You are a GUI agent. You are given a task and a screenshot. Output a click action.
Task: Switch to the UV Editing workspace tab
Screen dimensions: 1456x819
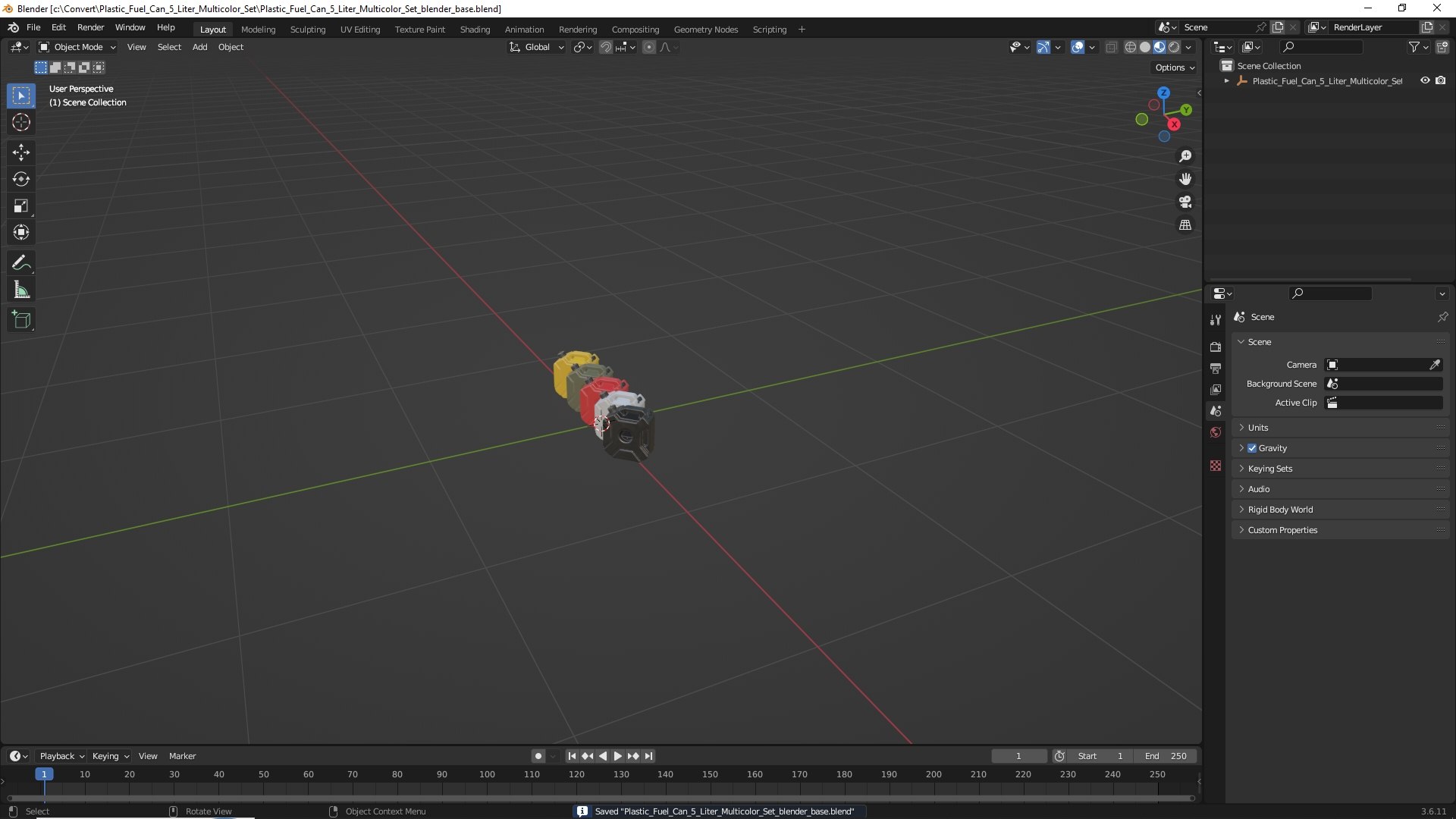point(360,30)
